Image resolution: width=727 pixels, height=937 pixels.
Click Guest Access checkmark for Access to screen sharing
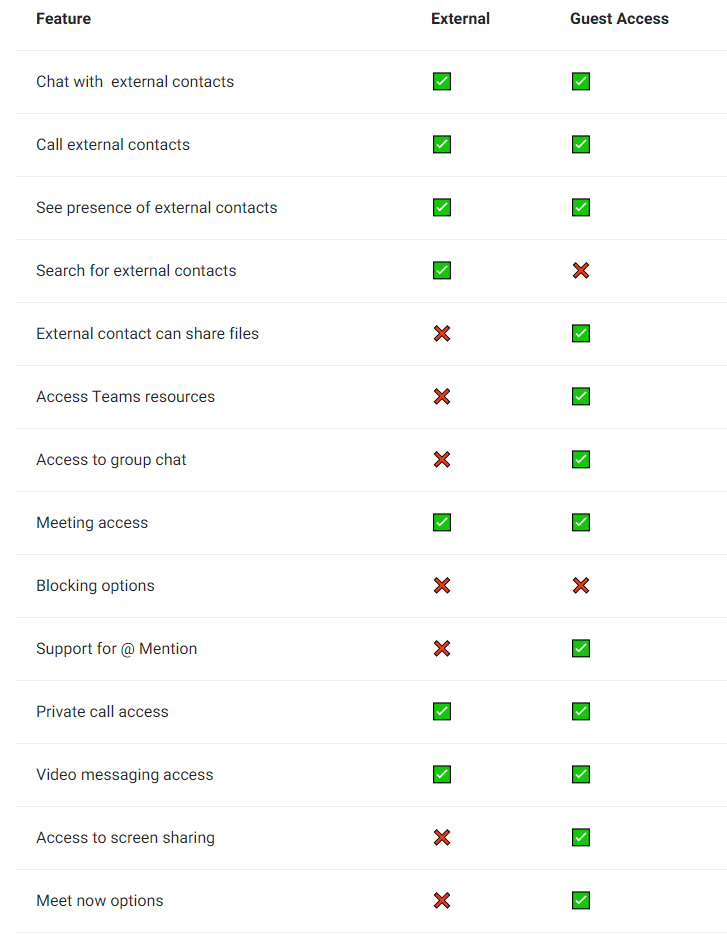pyautogui.click(x=581, y=837)
